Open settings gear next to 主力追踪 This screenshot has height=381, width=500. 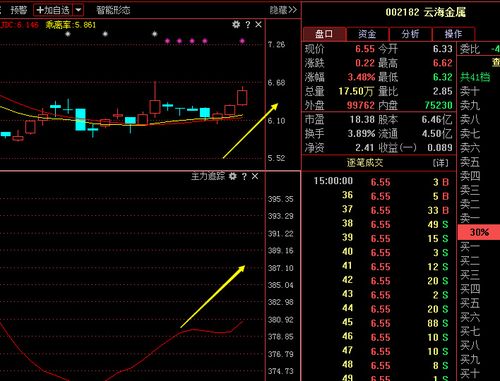tap(233, 176)
